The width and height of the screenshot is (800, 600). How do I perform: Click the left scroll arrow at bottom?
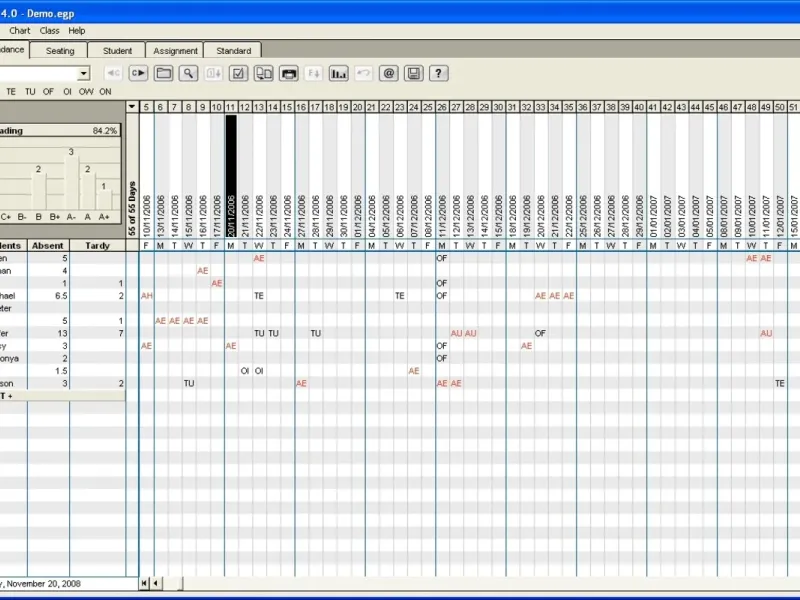(156, 583)
